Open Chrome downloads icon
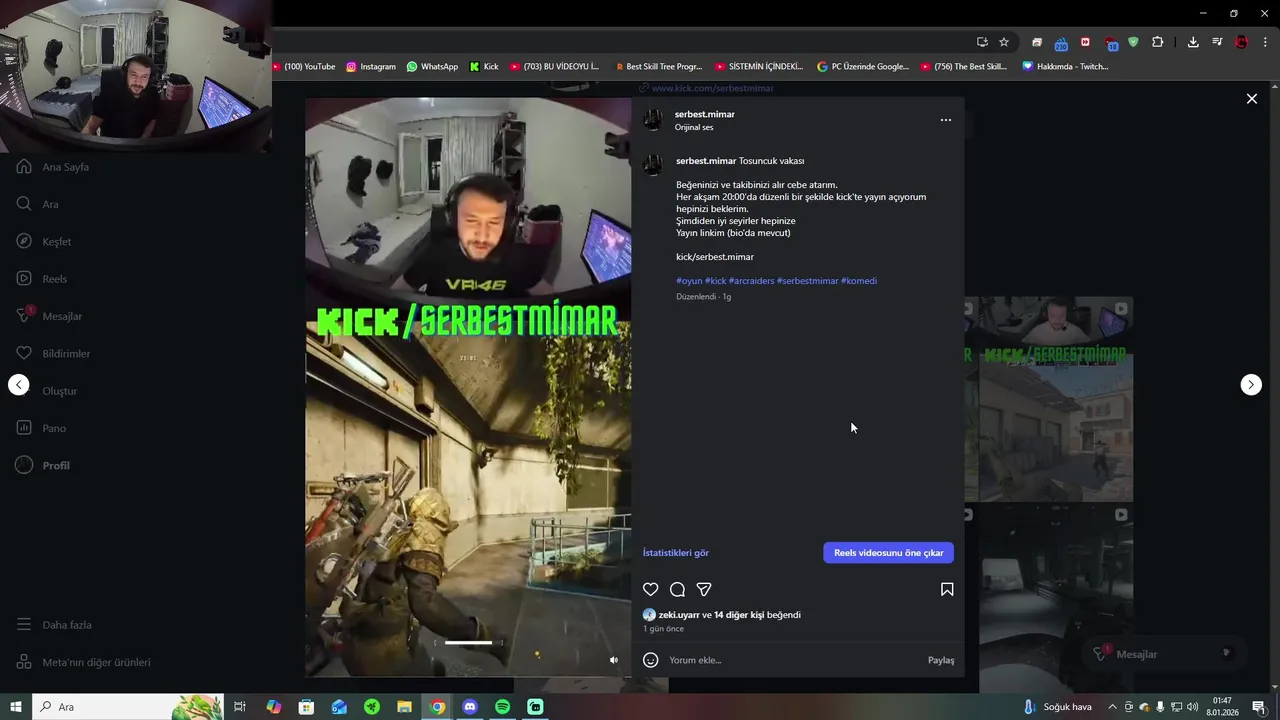 pyautogui.click(x=1193, y=42)
